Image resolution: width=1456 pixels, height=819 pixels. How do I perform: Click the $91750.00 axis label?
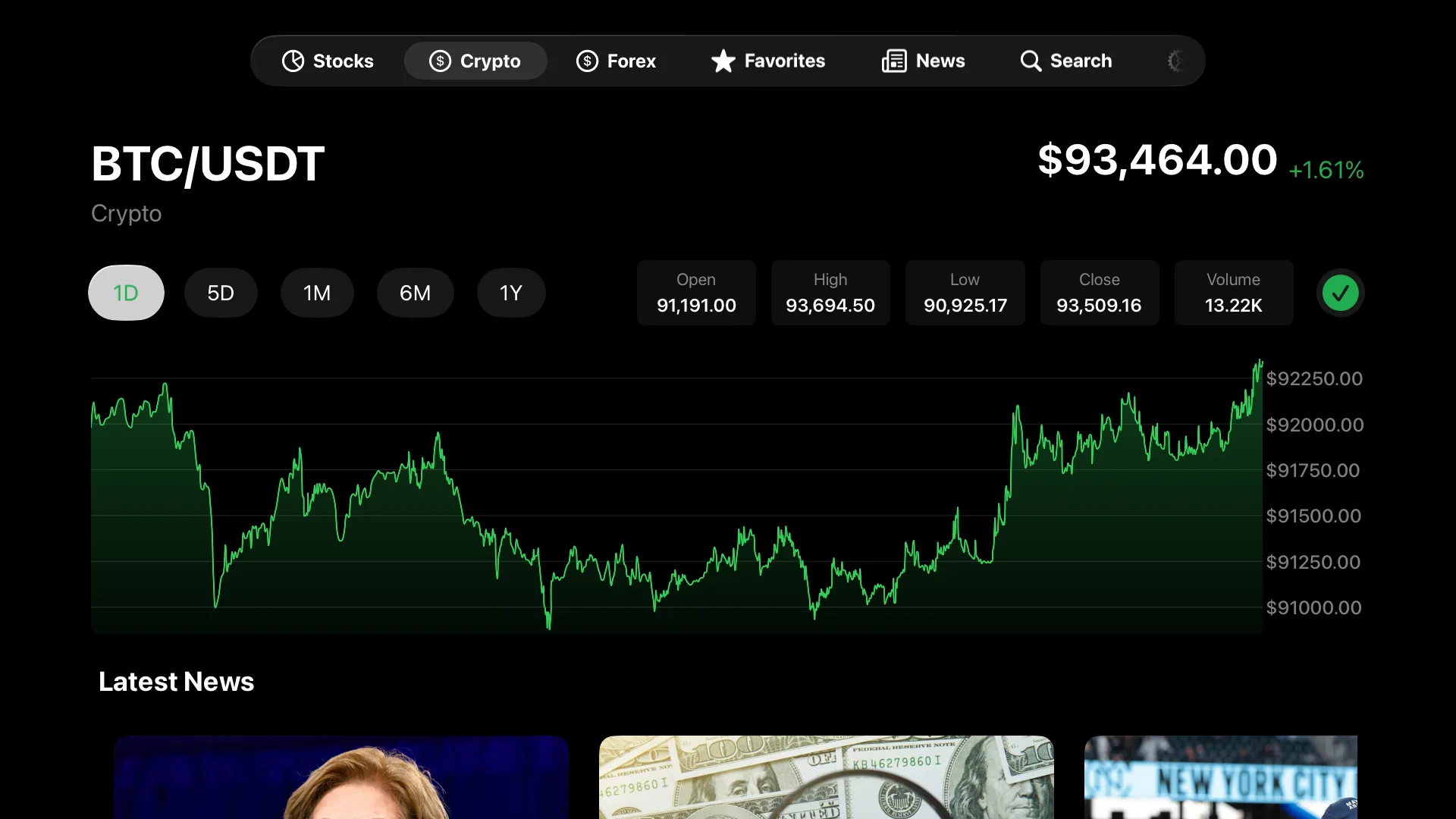click(x=1313, y=470)
